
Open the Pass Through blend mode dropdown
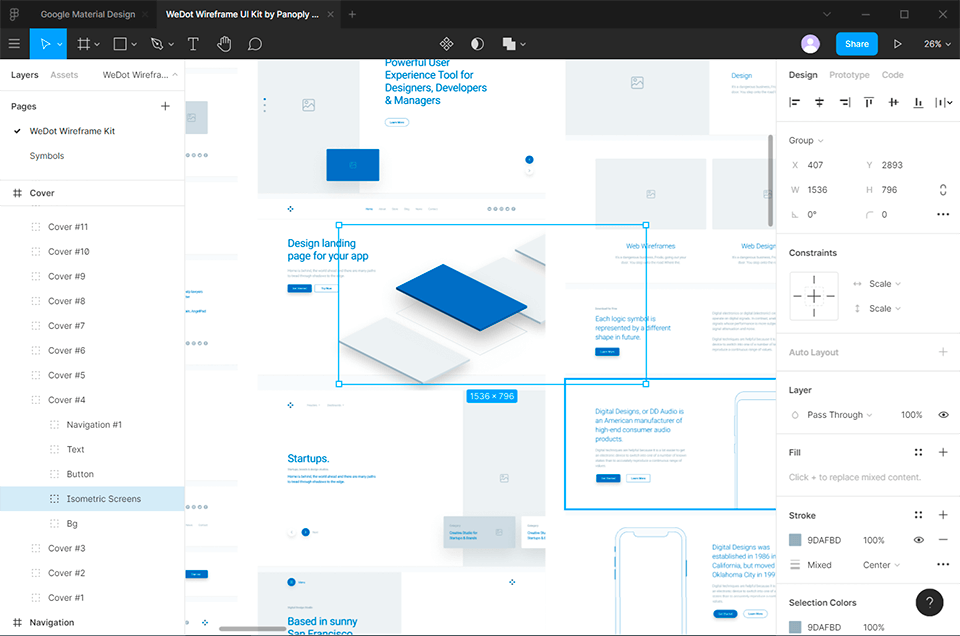(x=837, y=414)
